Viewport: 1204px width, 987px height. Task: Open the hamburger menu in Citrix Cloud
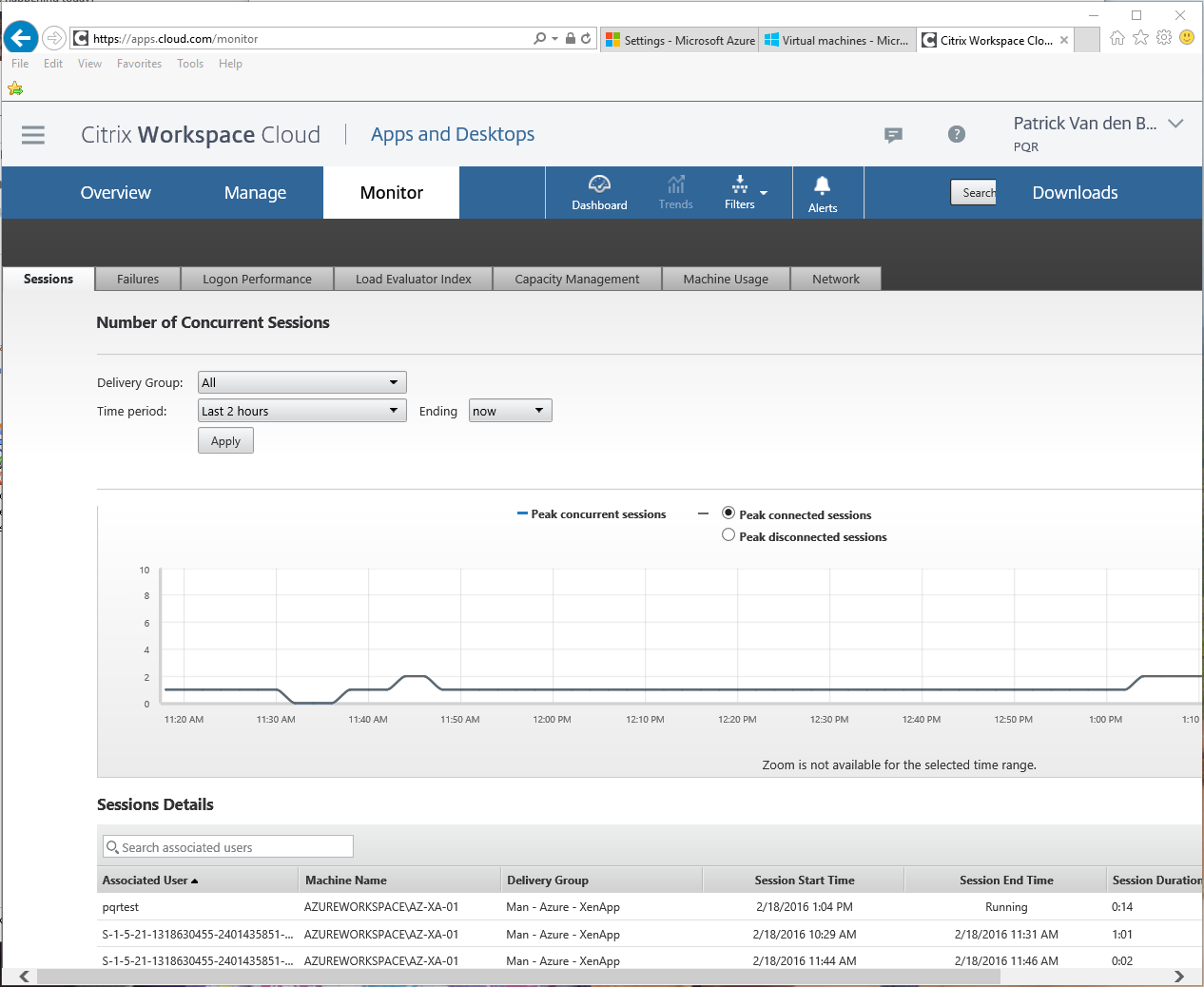click(x=33, y=135)
